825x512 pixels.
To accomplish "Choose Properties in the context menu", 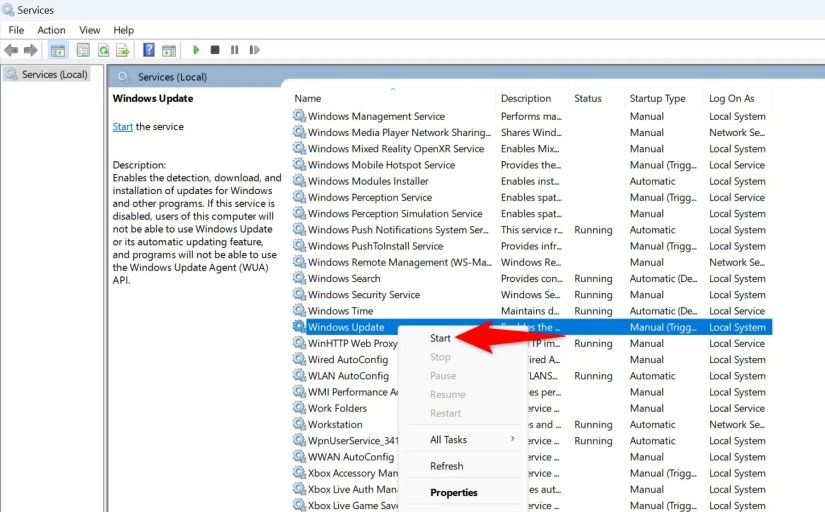I will click(454, 493).
